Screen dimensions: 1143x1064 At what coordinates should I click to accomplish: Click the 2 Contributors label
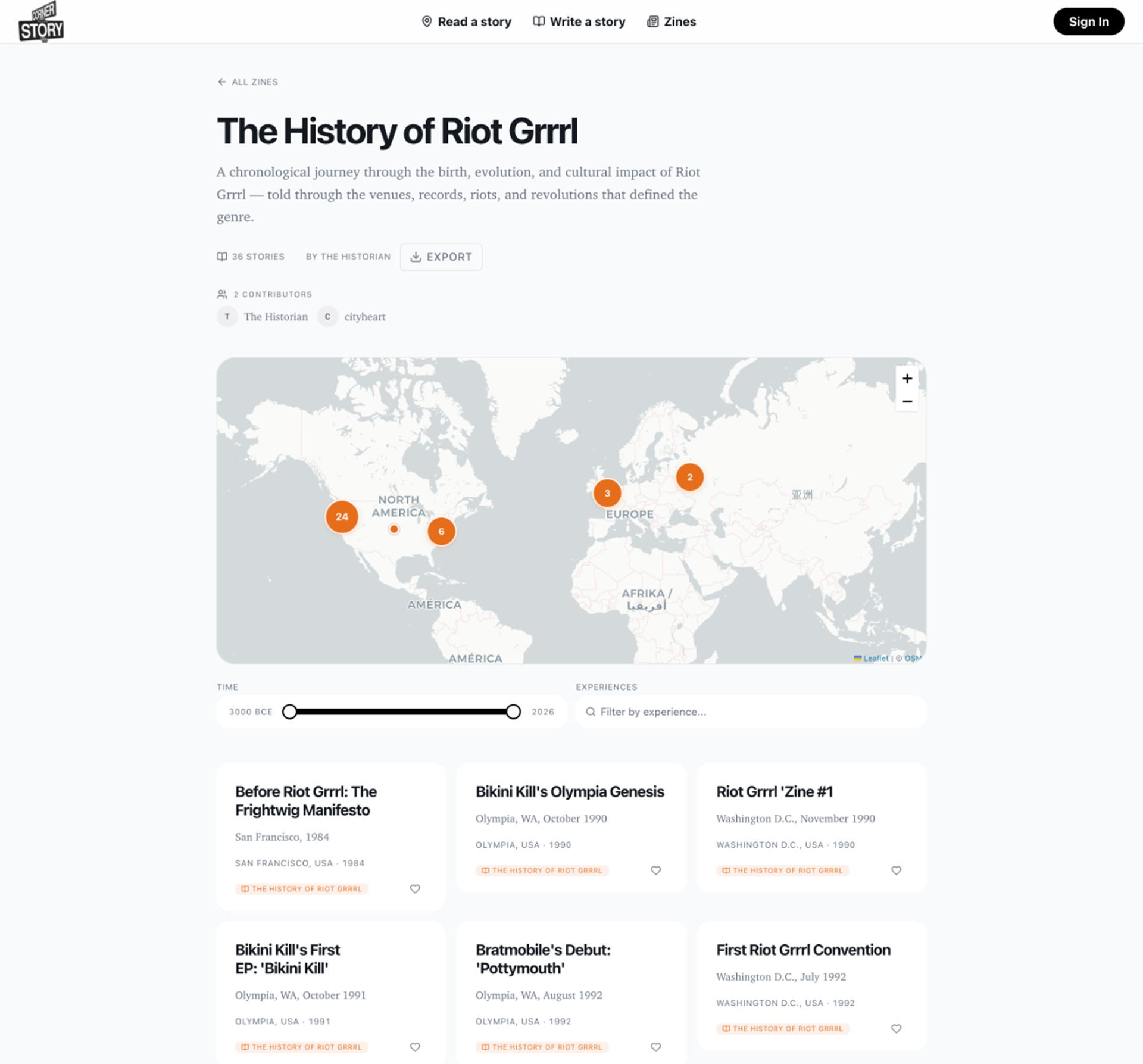(x=264, y=294)
